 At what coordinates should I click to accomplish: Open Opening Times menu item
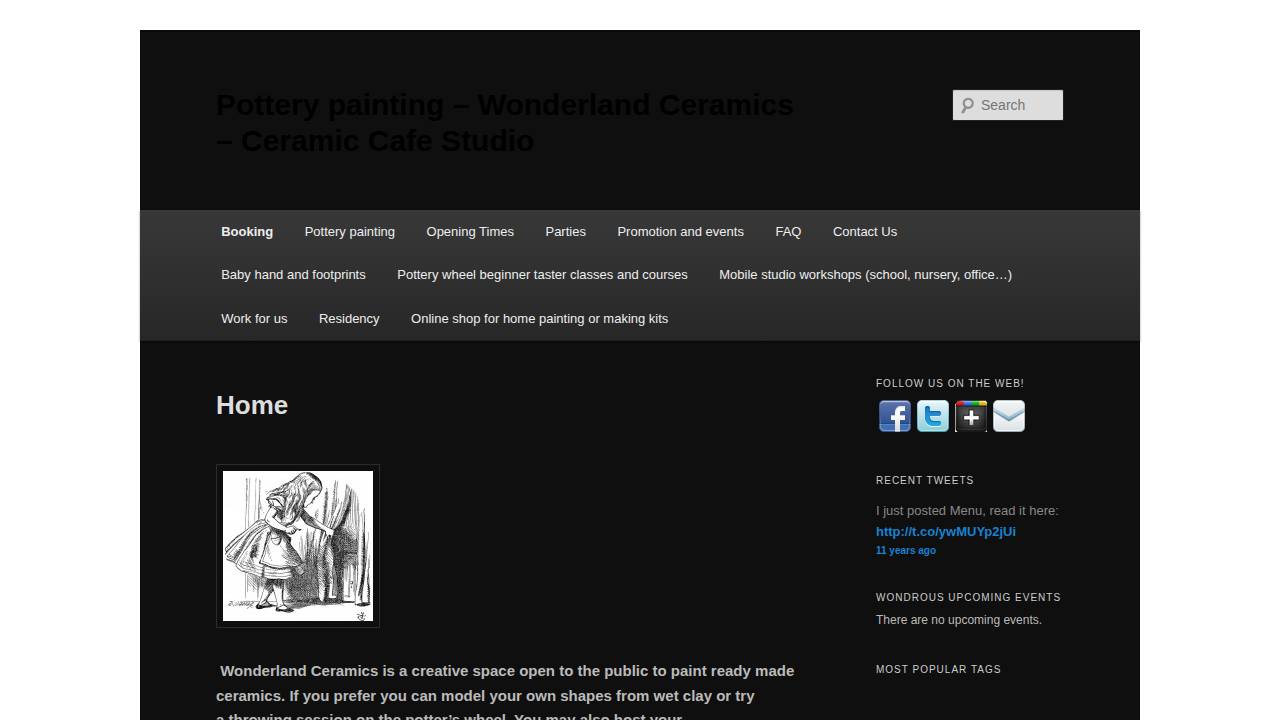(470, 232)
